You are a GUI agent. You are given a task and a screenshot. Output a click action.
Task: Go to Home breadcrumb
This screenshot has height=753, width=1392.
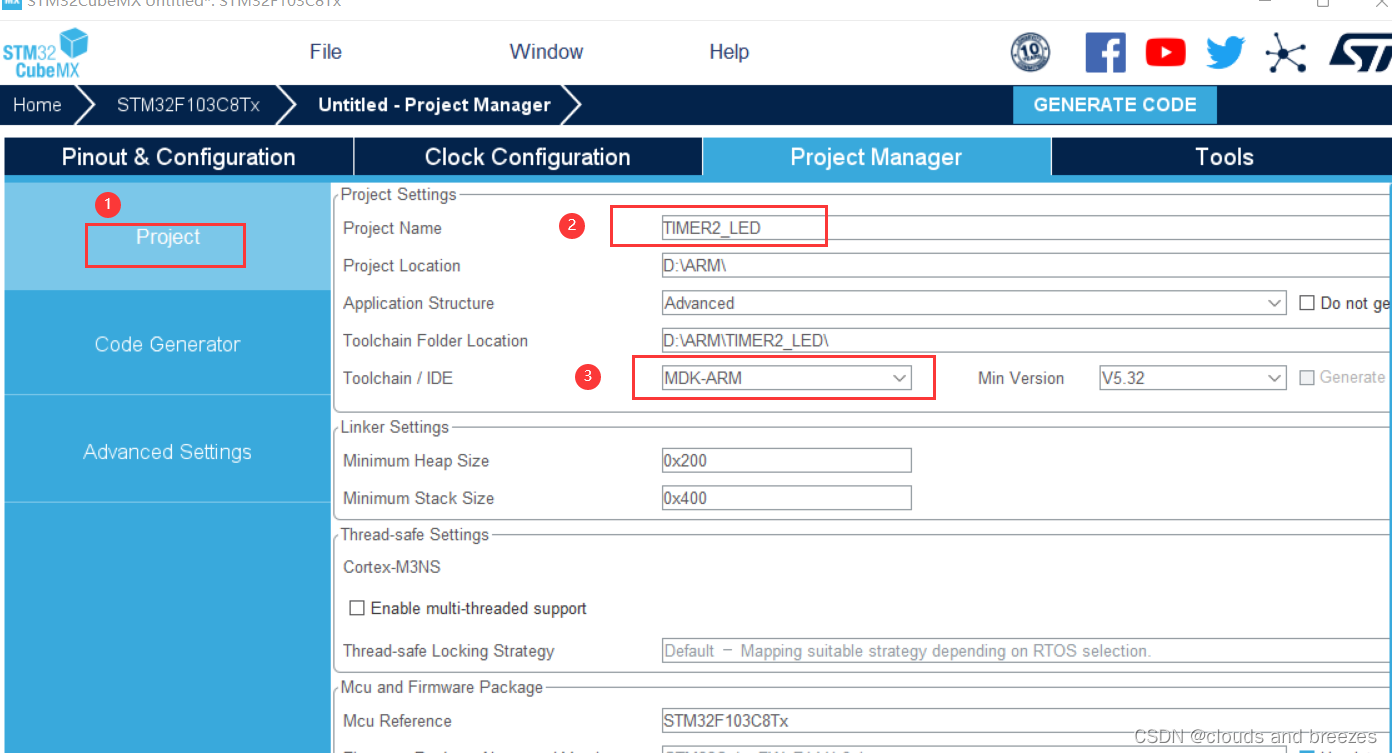coord(37,105)
